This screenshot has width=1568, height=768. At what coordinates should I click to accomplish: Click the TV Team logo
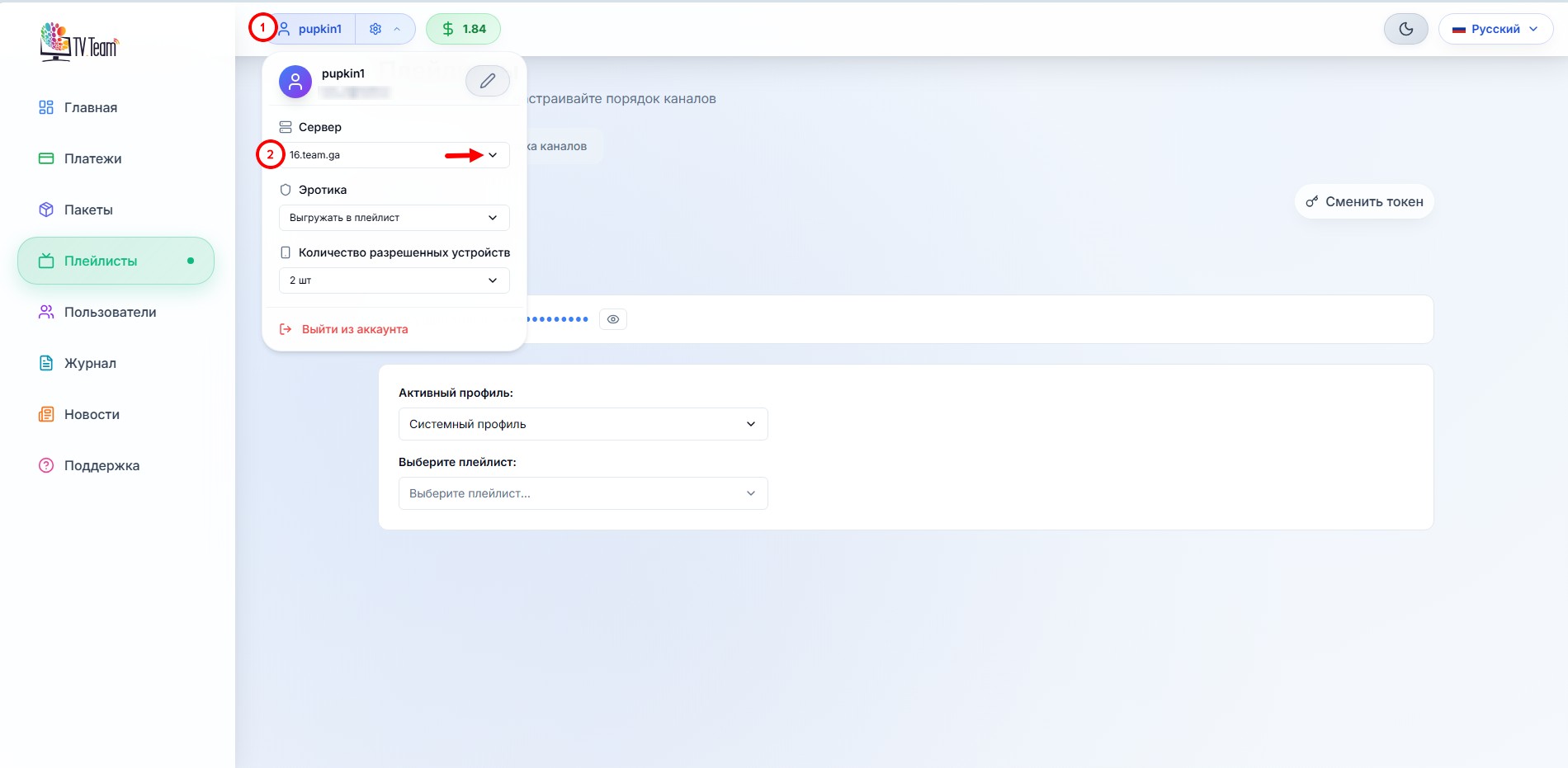[x=79, y=42]
